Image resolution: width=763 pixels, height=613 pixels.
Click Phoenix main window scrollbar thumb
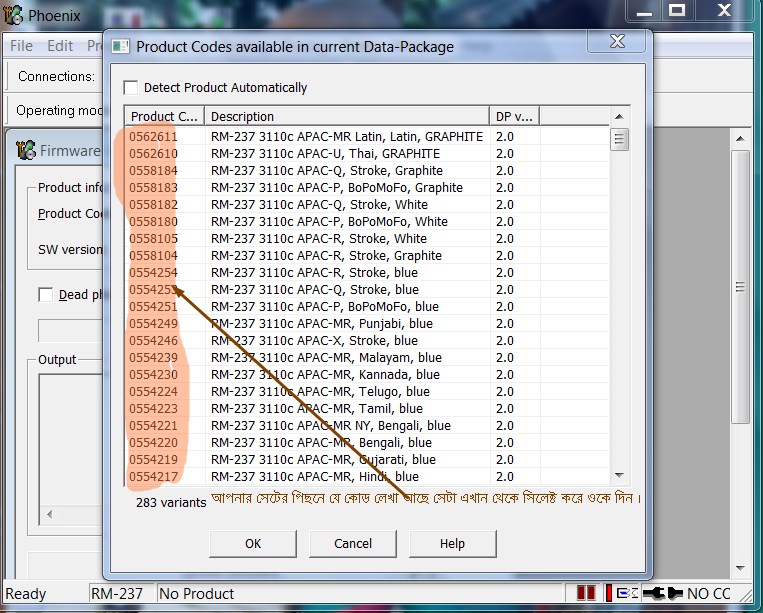[x=740, y=287]
